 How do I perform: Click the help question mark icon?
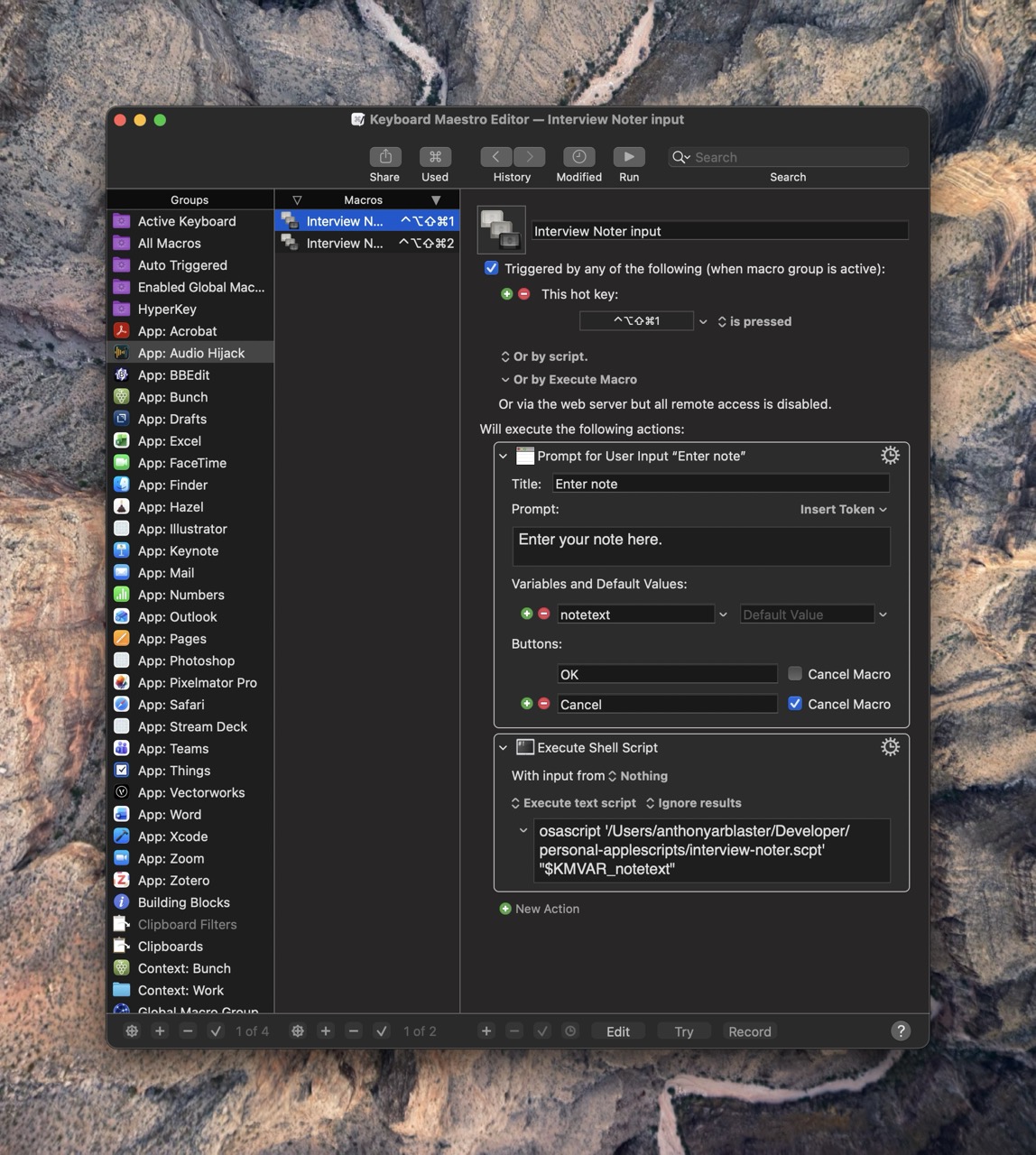pos(900,1030)
